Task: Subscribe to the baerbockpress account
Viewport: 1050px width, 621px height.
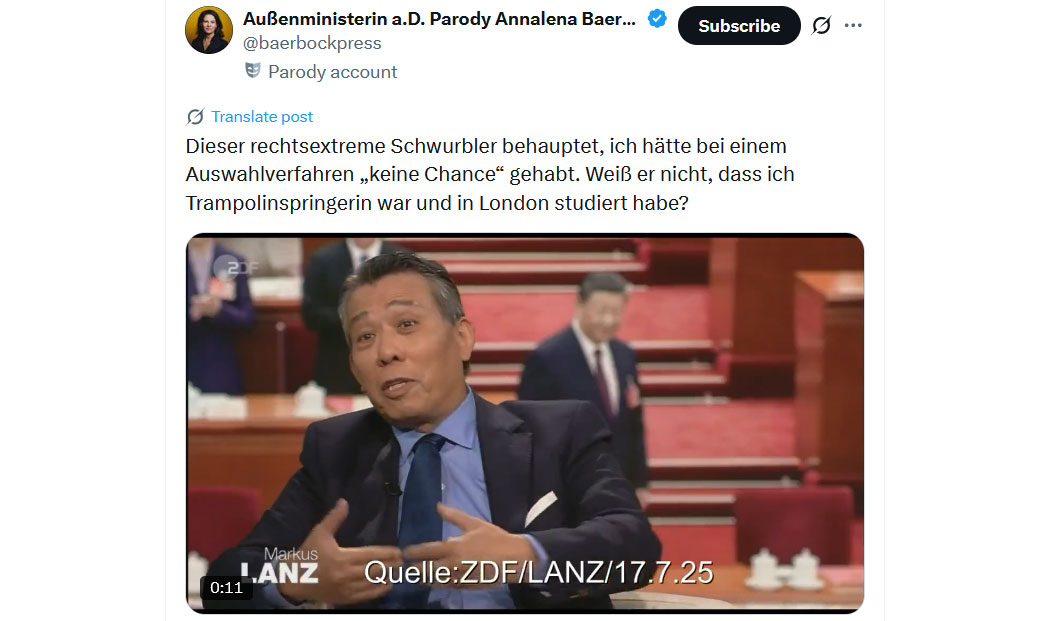Action: pos(739,25)
